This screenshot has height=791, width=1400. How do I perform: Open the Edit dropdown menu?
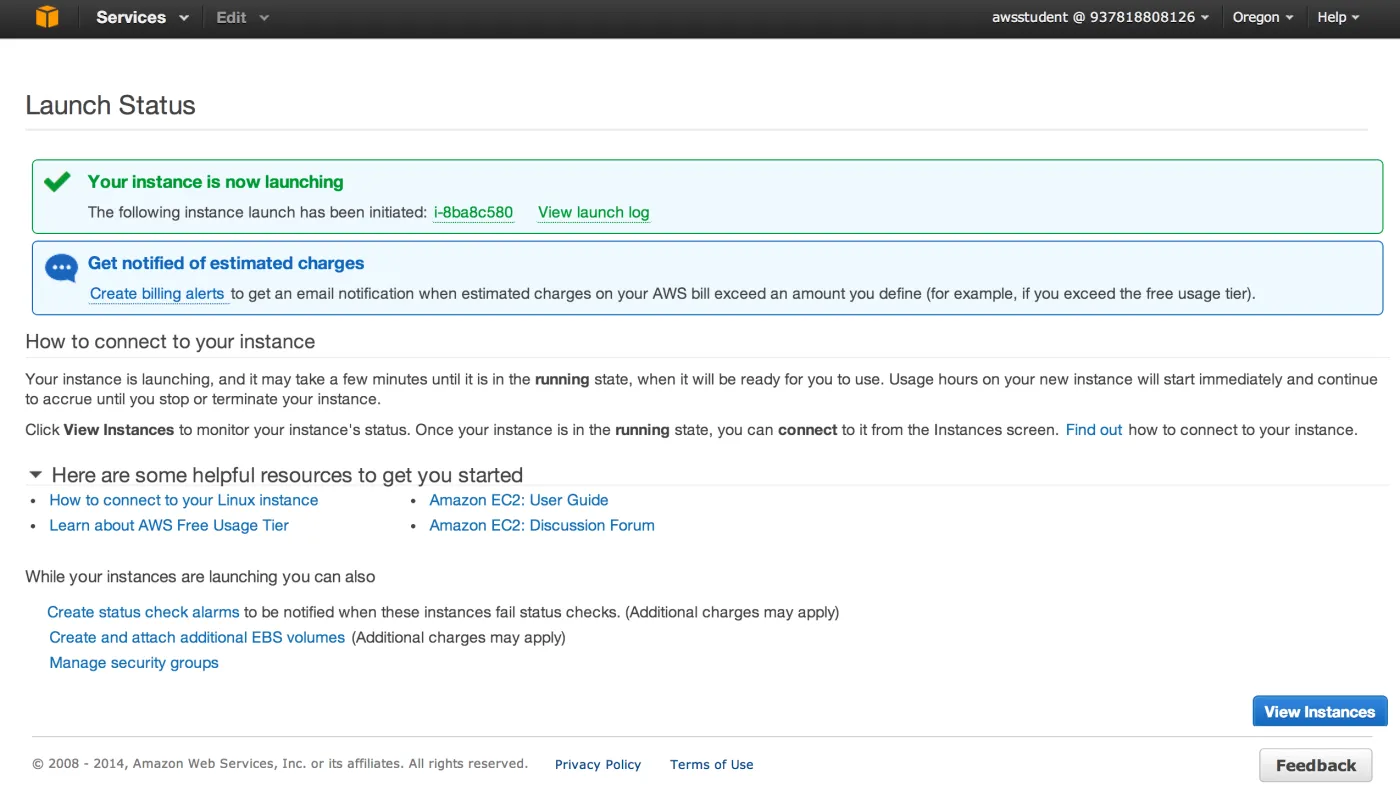(243, 17)
